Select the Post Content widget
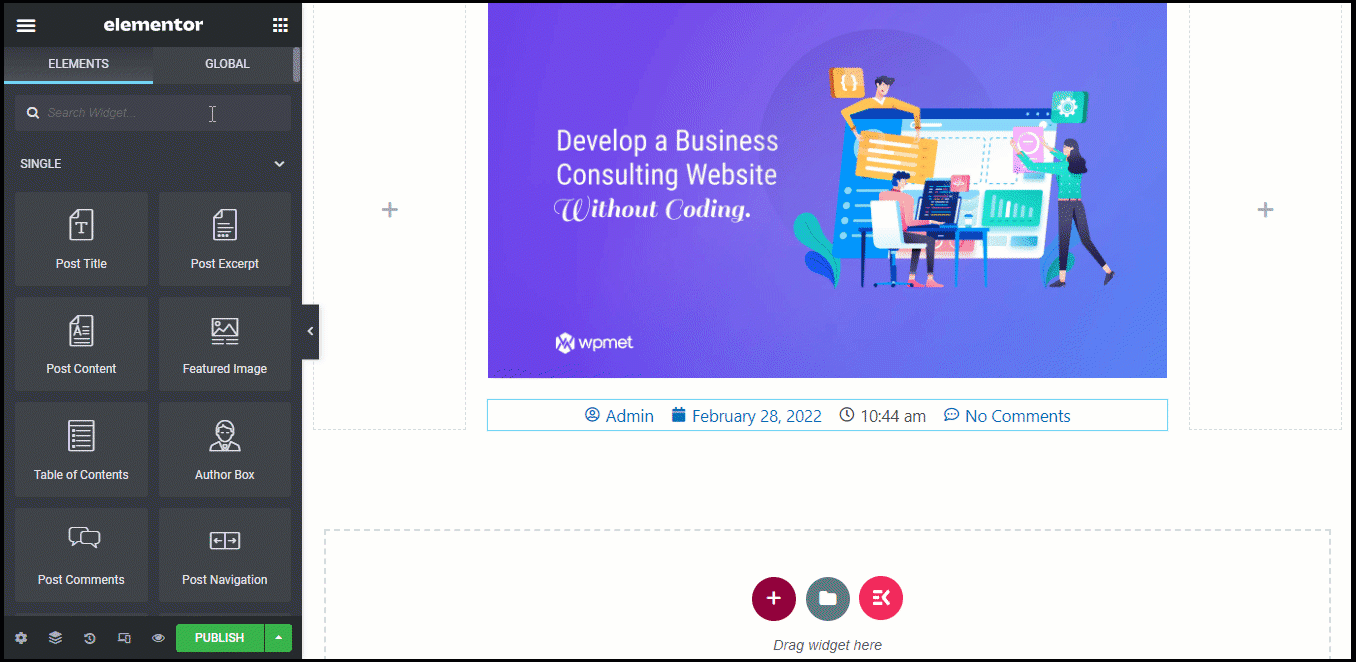 point(81,344)
